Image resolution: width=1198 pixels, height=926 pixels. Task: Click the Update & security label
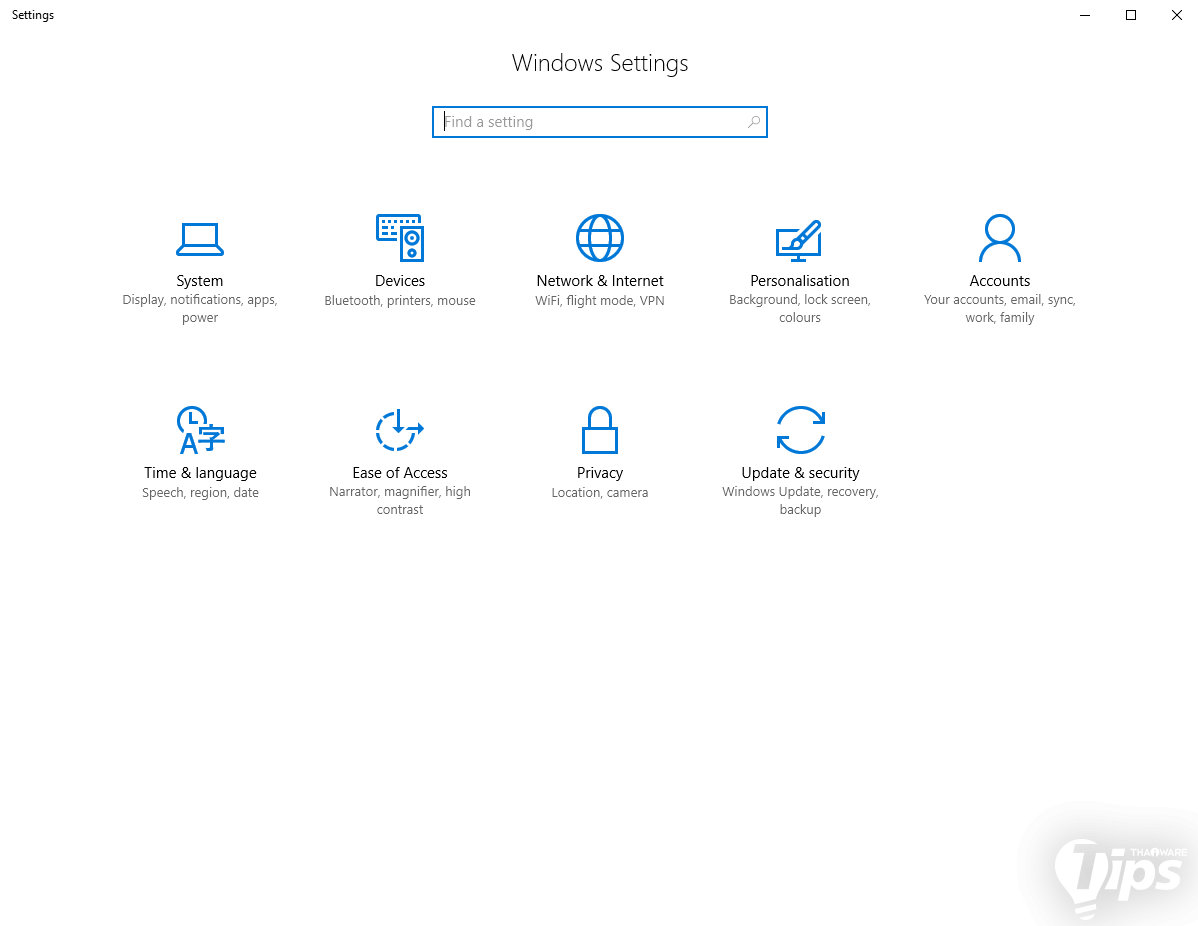point(800,472)
